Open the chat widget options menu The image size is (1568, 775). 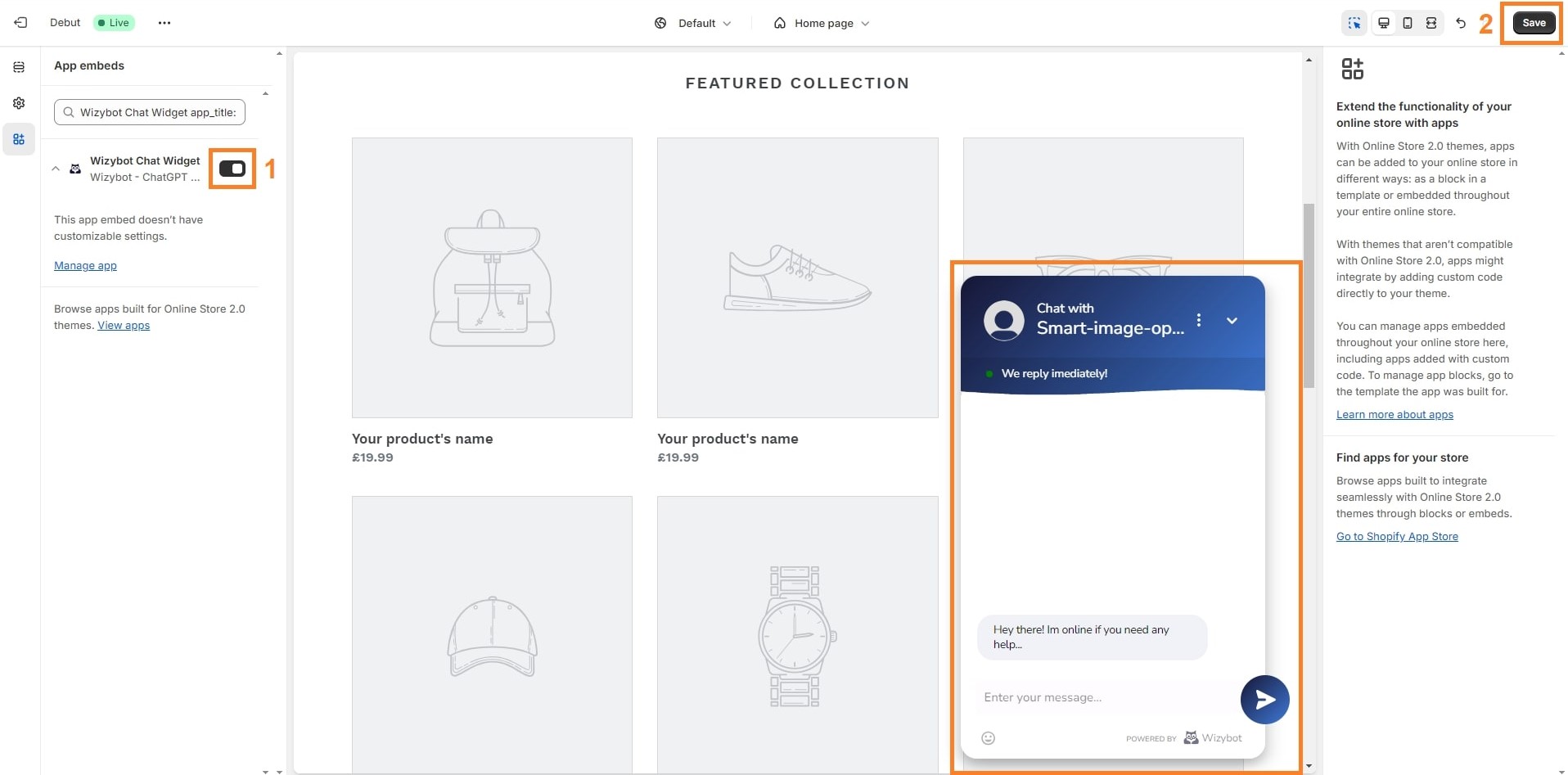click(1200, 320)
